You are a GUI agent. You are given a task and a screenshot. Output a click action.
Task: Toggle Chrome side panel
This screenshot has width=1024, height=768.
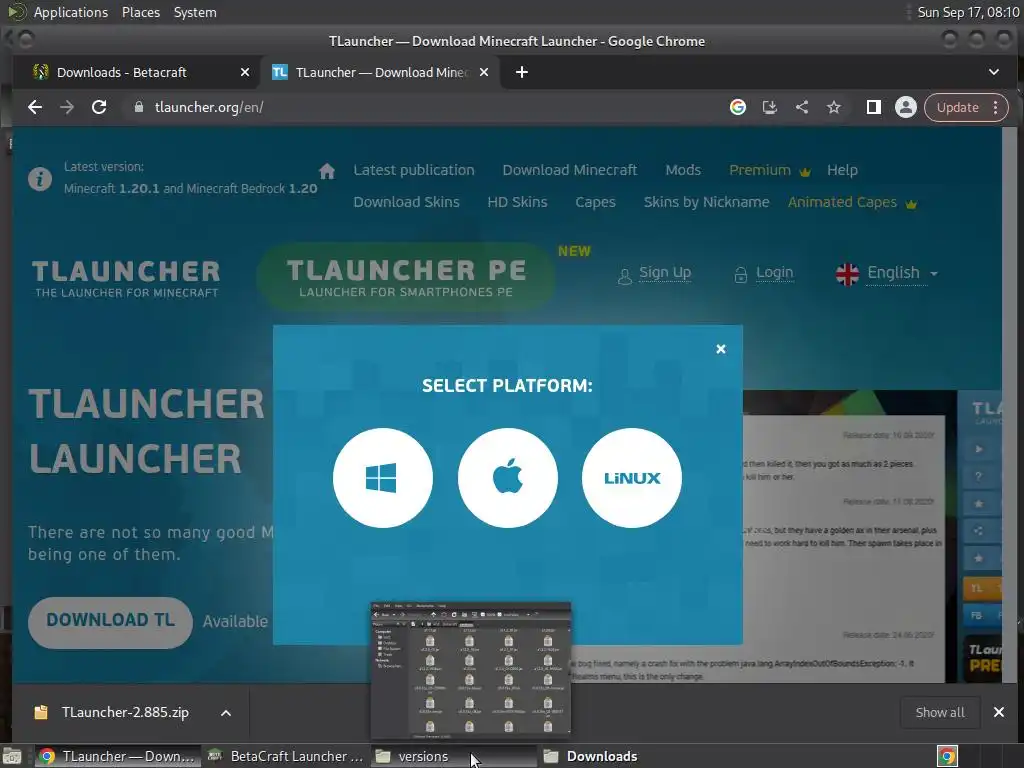pos(874,107)
